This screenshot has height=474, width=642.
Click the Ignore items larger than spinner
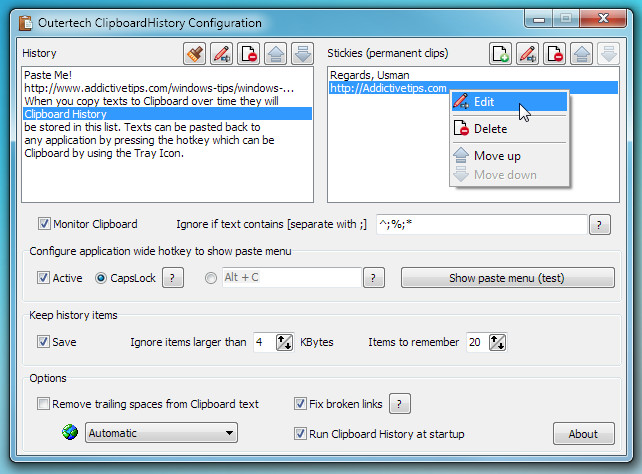pyautogui.click(x=285, y=342)
